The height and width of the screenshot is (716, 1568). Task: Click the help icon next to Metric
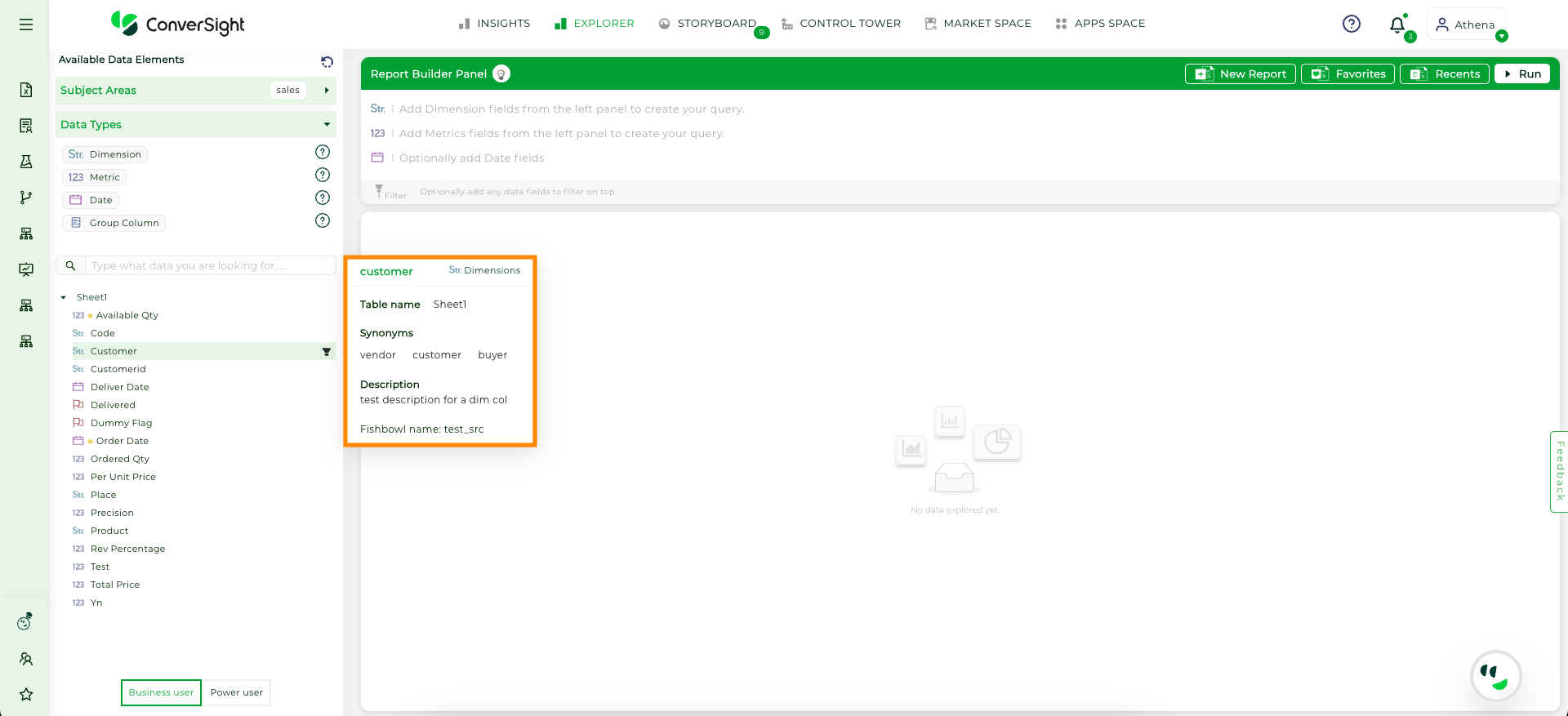click(323, 175)
